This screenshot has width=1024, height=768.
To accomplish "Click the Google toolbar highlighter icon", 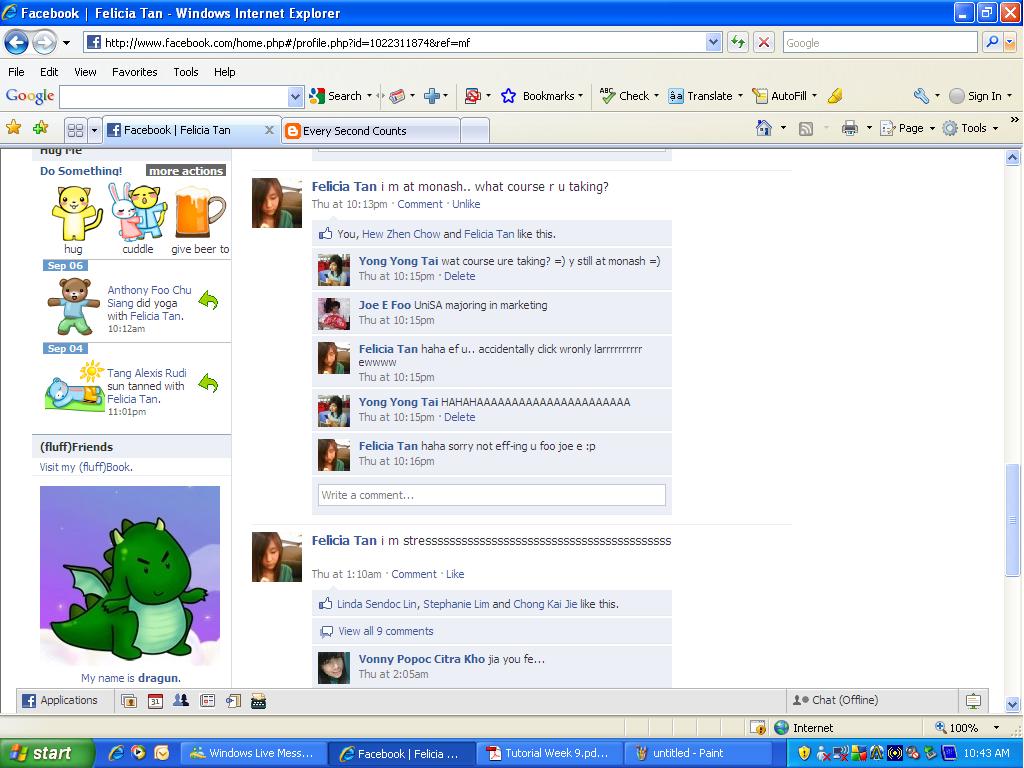I will point(835,96).
